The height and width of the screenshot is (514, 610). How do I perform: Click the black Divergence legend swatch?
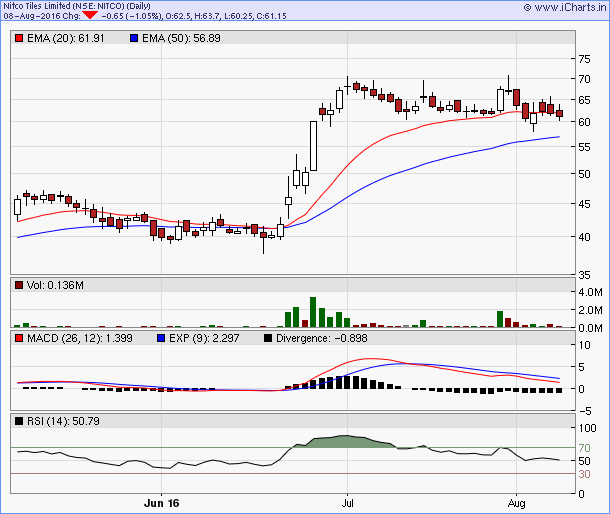268,338
